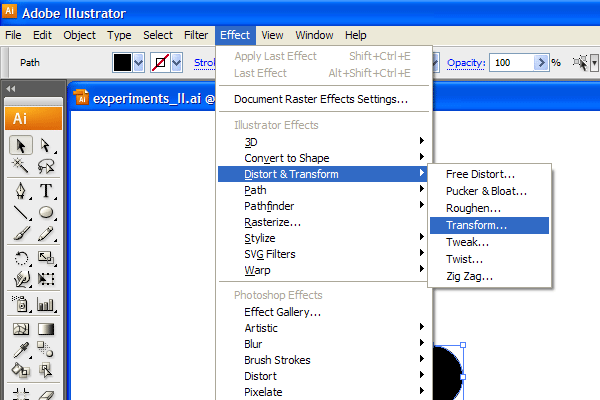The height and width of the screenshot is (400, 600).
Task: Expand the SVG Filters submenu
Action: click(324, 254)
